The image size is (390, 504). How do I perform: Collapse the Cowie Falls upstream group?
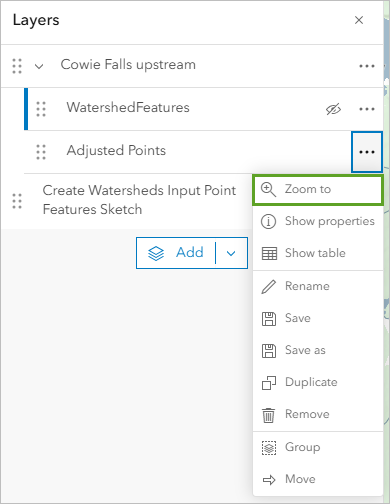(x=39, y=66)
